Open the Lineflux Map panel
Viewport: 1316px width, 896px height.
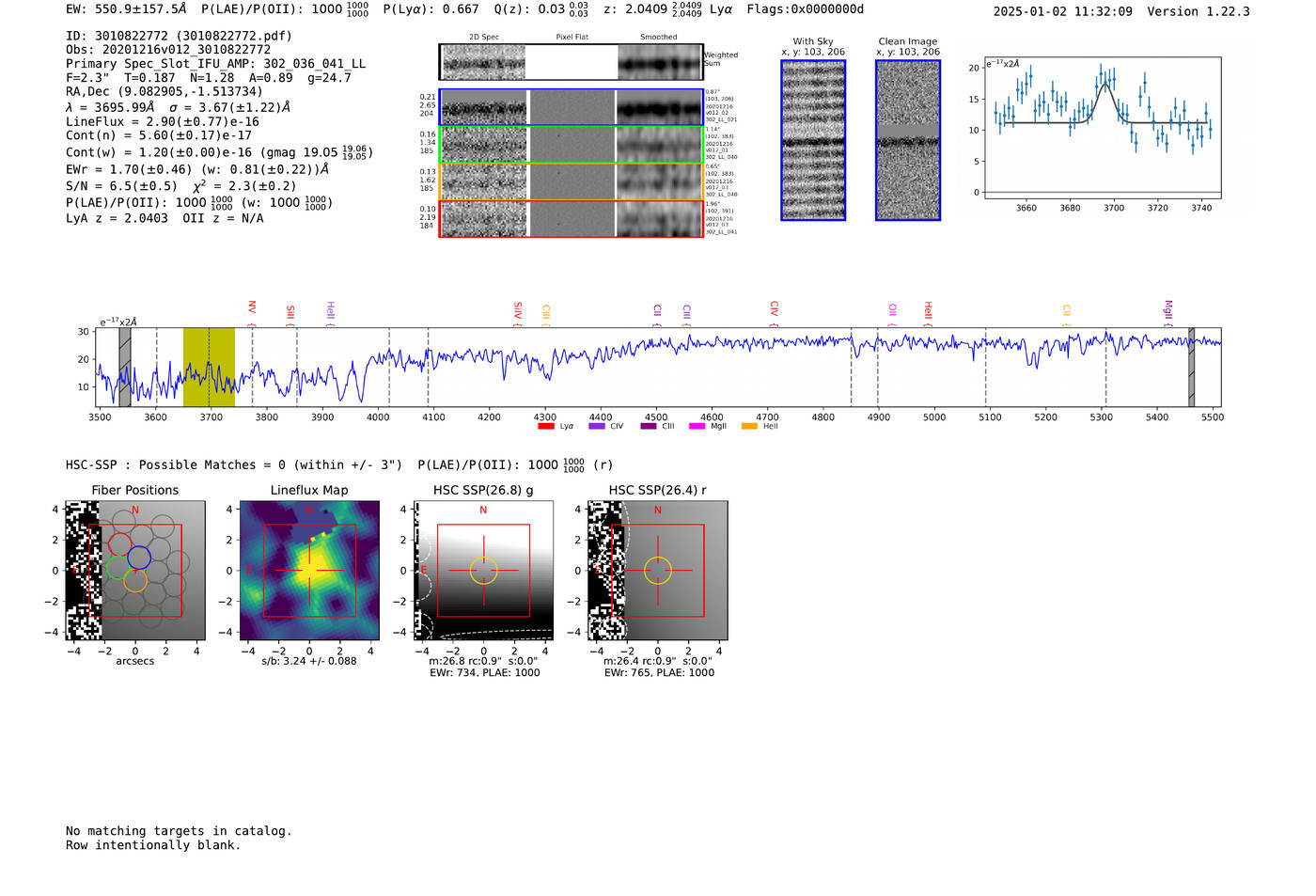pos(309,571)
